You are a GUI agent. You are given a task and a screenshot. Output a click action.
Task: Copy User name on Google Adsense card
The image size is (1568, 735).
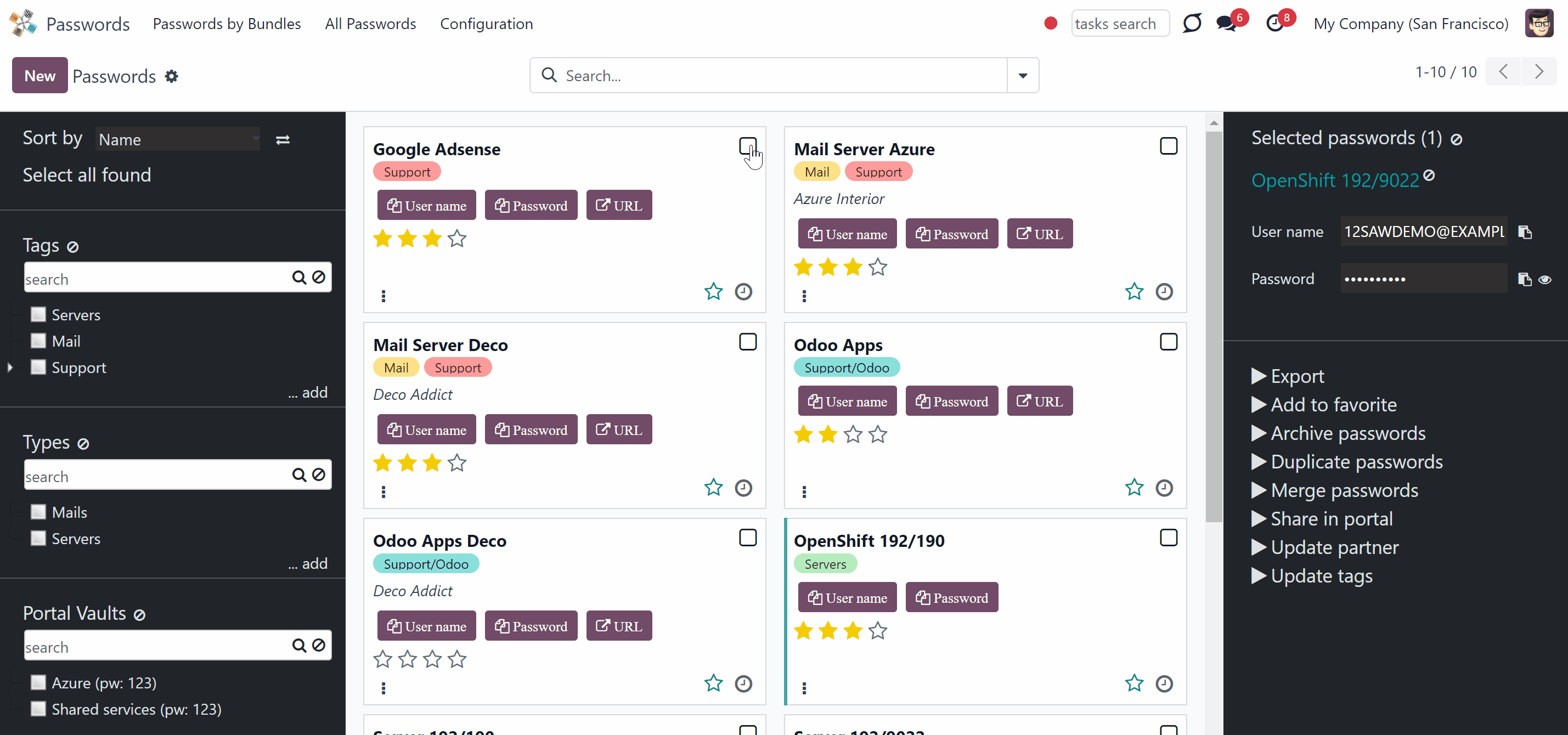[427, 205]
